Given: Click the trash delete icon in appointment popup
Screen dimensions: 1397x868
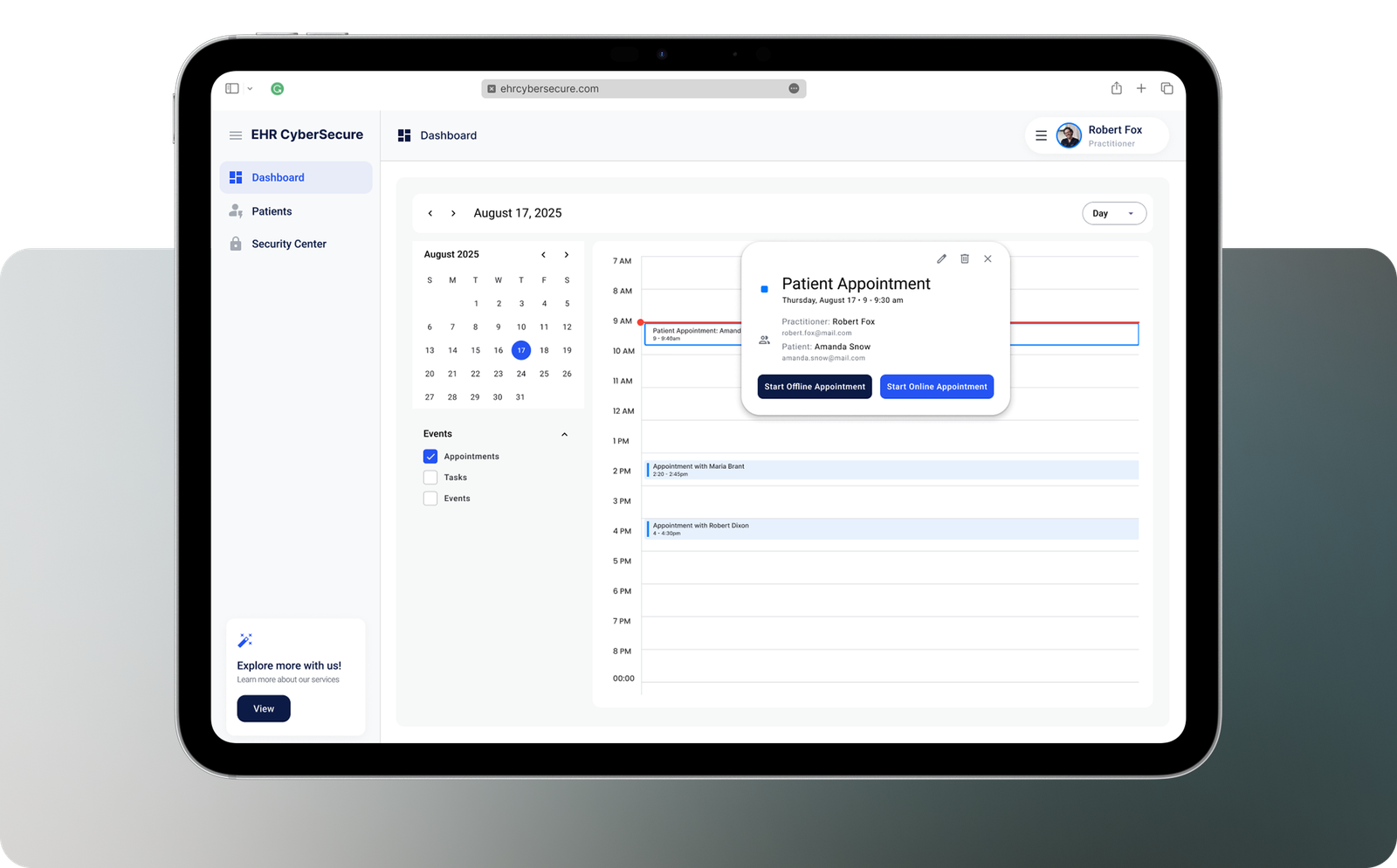Looking at the screenshot, I should point(965,258).
